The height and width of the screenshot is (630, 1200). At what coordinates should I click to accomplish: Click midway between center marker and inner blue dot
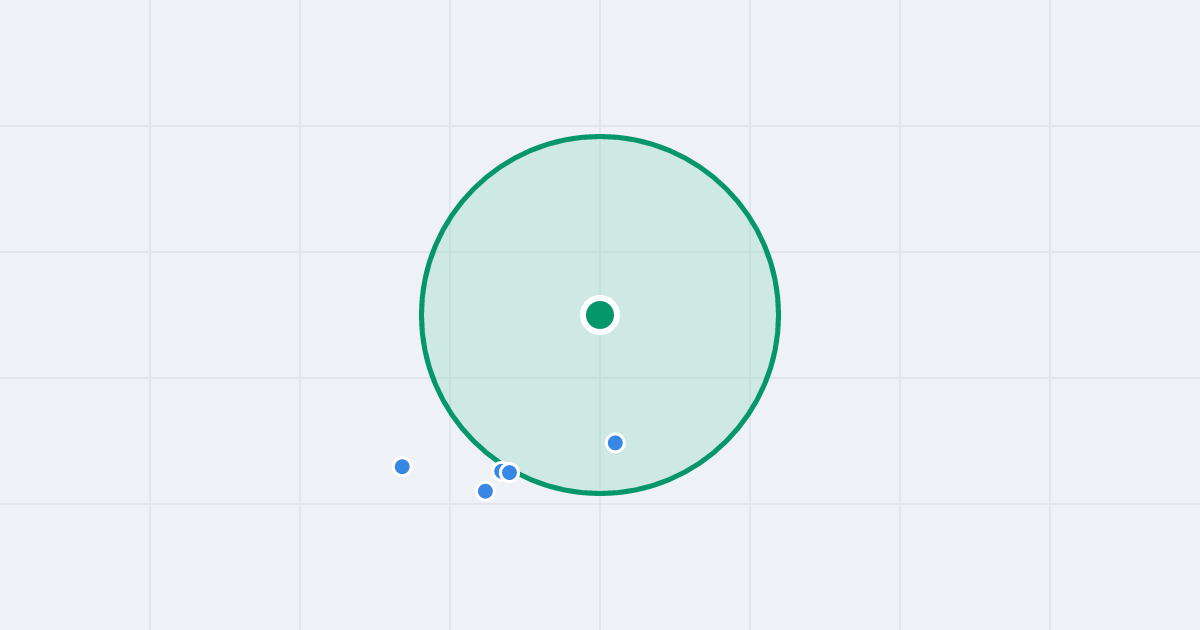607,379
